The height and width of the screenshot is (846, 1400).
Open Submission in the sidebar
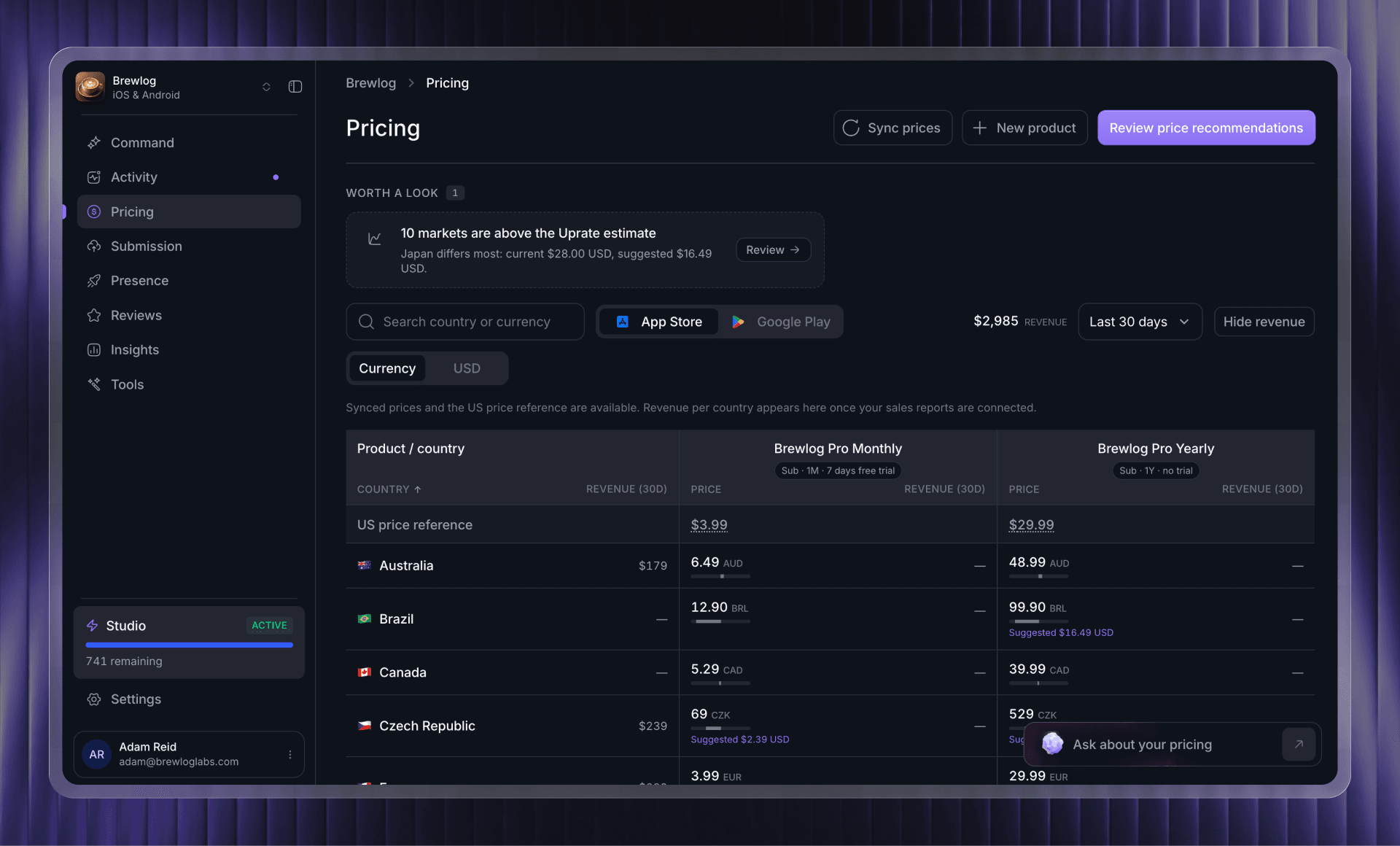click(x=189, y=247)
